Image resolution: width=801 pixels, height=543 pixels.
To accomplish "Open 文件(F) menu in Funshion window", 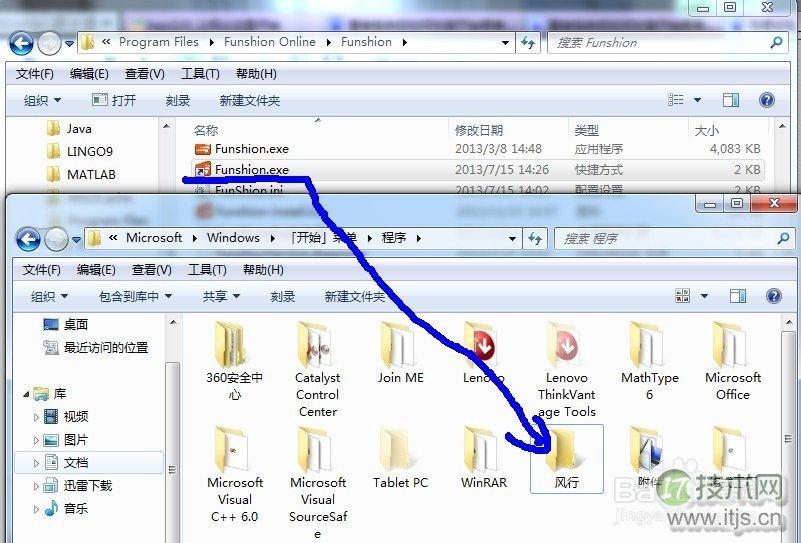I will [35, 74].
